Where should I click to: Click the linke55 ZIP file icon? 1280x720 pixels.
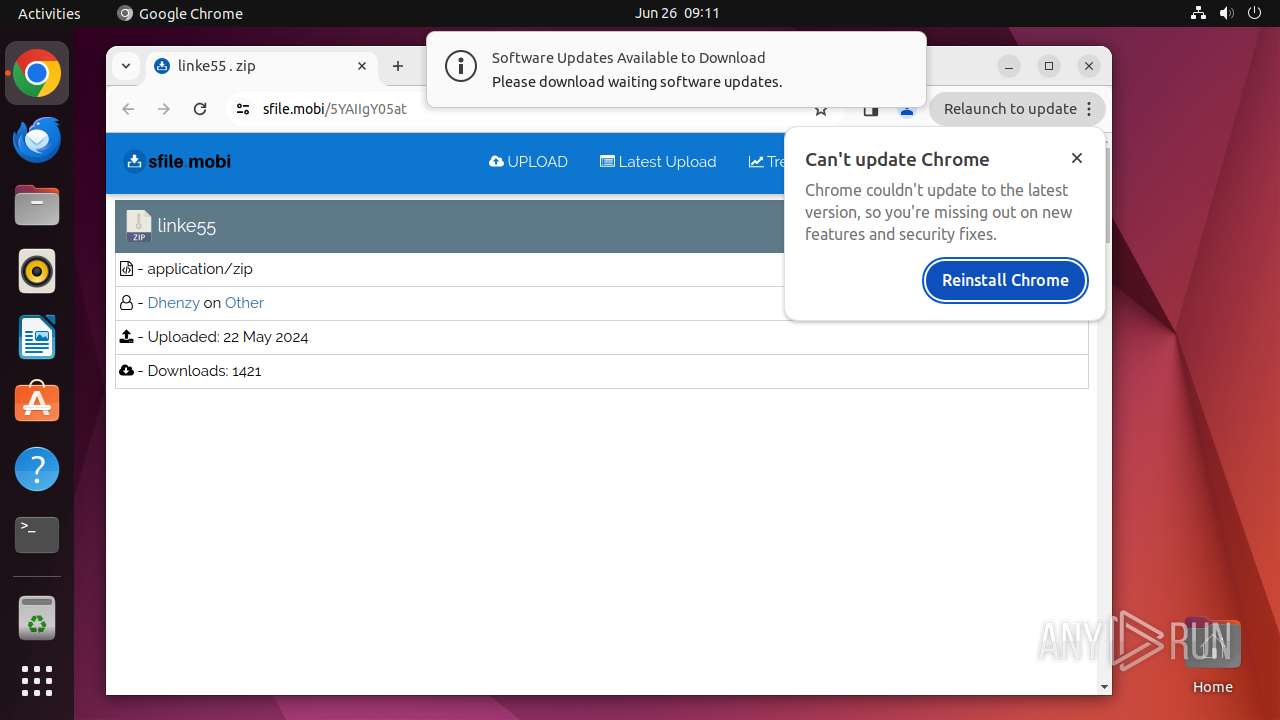coord(138,226)
